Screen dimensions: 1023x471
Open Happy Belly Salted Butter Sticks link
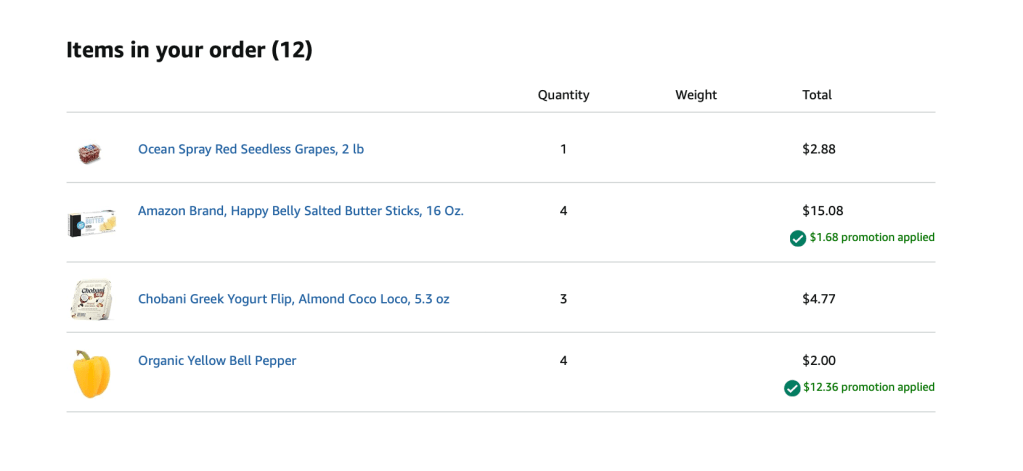tap(301, 211)
